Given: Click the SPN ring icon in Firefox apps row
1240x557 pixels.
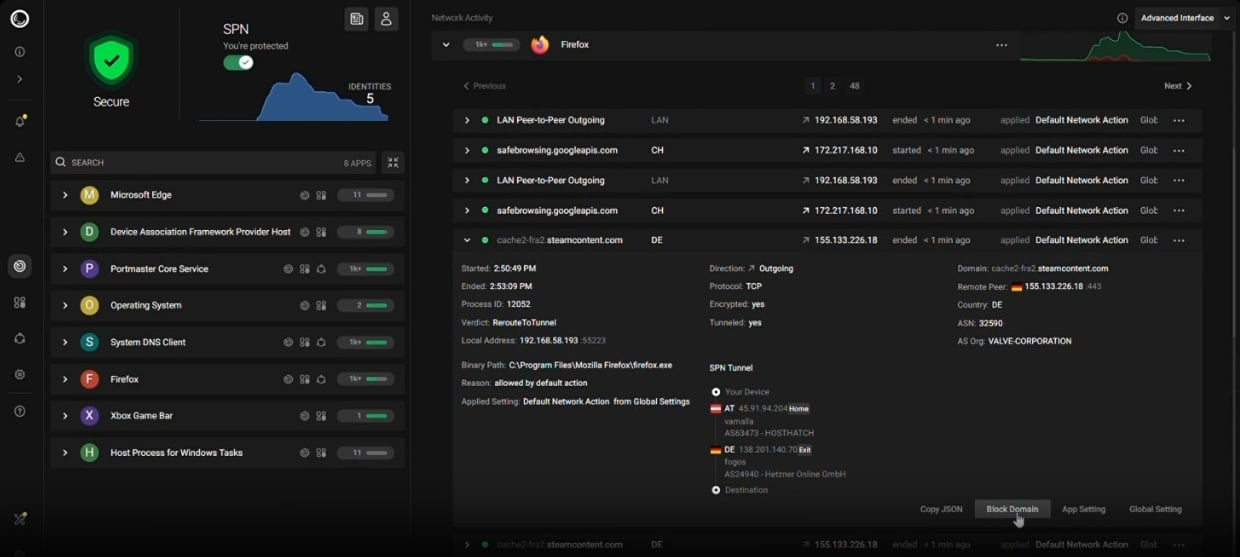Looking at the screenshot, I should pyautogui.click(x=321, y=379).
